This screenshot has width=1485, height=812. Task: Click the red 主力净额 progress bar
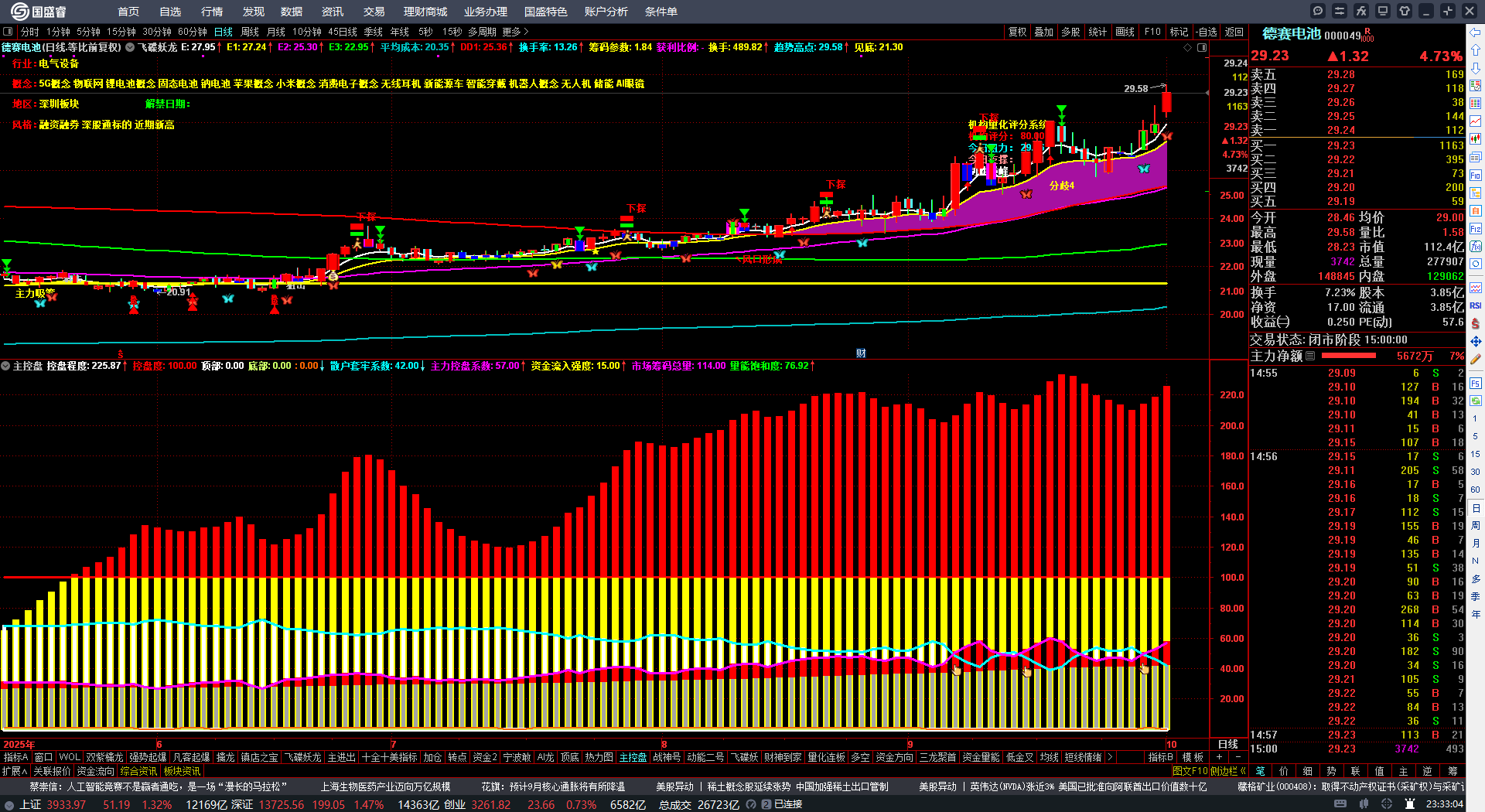(1349, 356)
